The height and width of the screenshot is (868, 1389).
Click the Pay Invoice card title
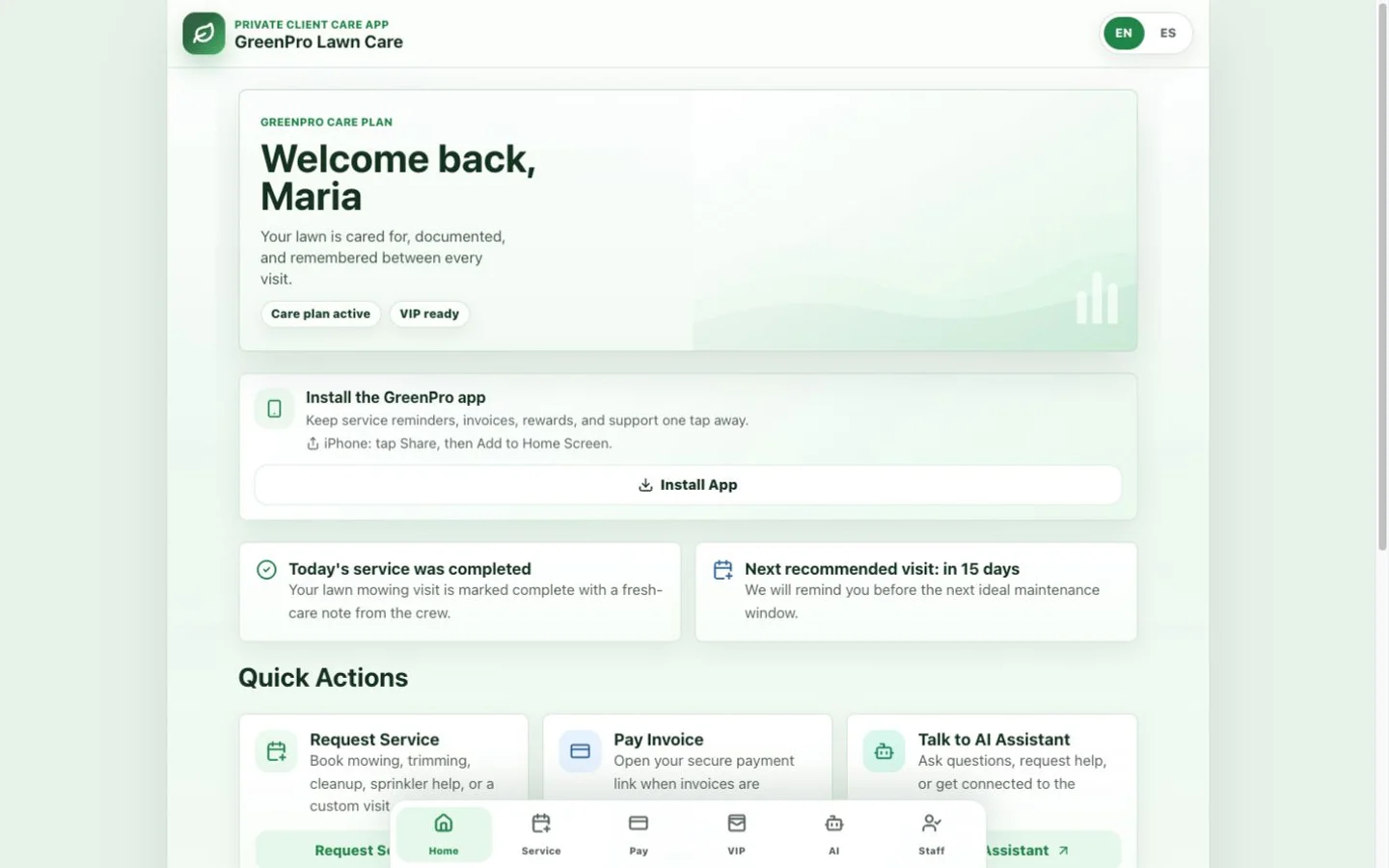tap(659, 740)
